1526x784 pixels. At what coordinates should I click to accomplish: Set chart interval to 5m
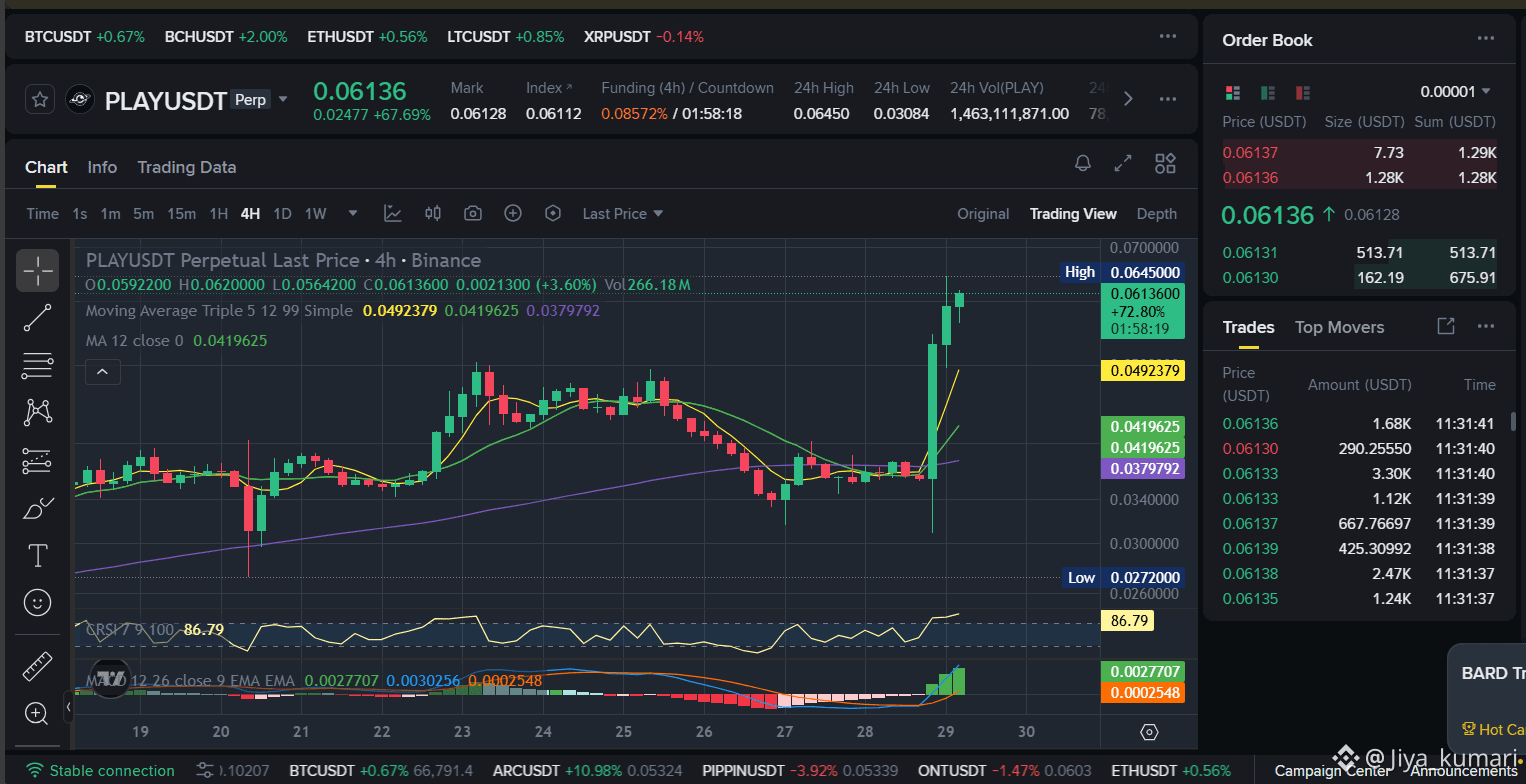point(143,214)
